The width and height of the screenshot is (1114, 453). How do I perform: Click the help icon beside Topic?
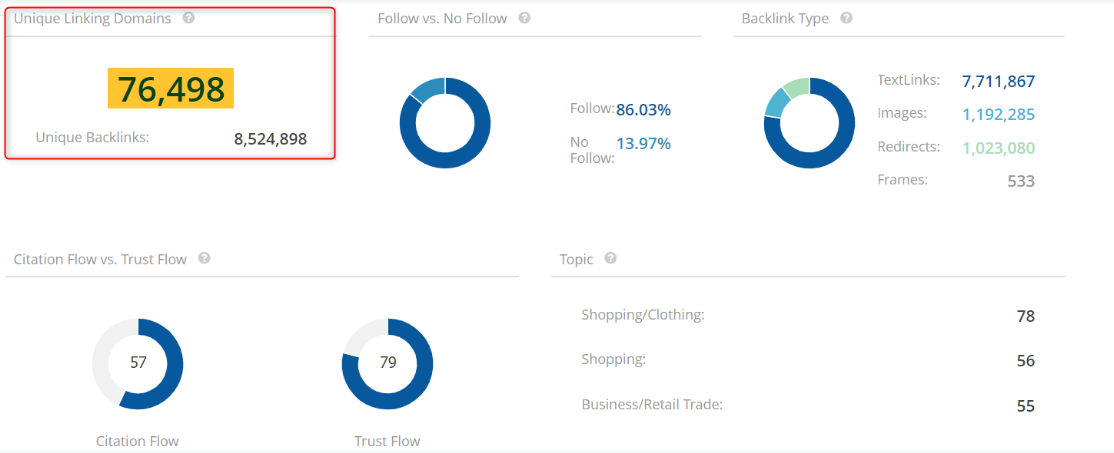point(610,258)
